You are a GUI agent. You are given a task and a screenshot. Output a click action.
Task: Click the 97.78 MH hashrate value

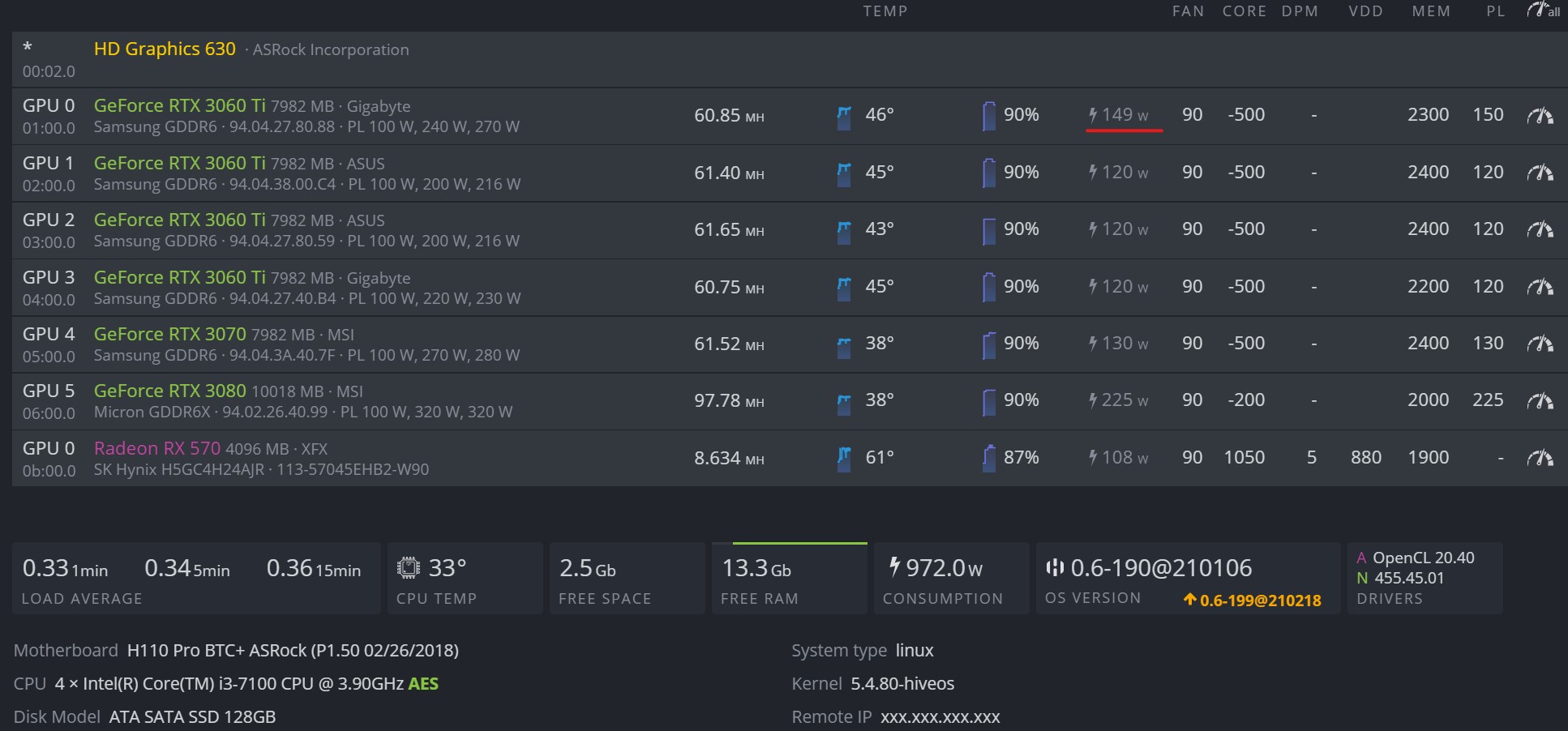pos(729,400)
